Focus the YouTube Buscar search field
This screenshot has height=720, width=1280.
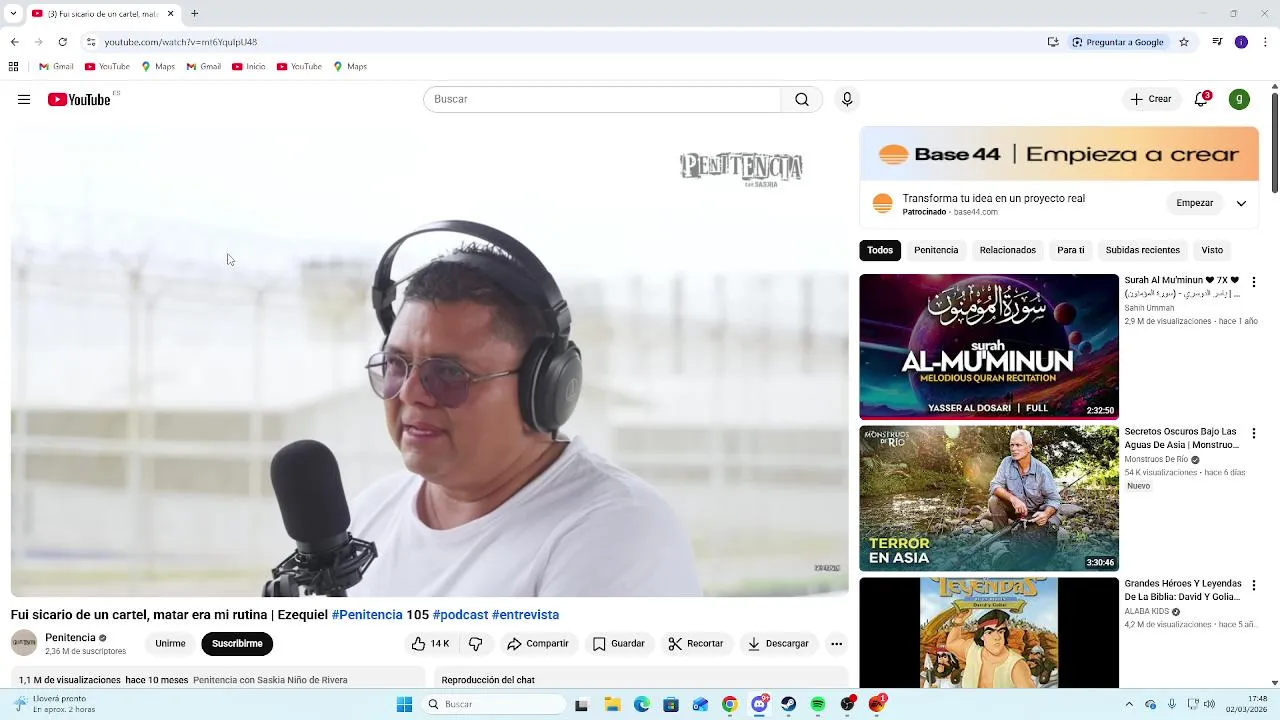click(x=602, y=99)
